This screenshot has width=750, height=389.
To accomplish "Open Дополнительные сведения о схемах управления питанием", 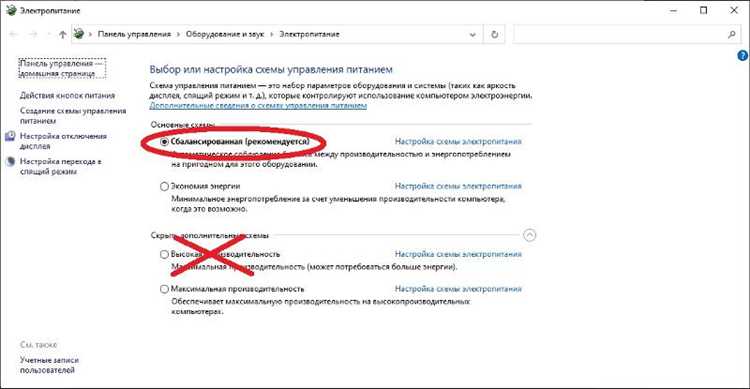I will pos(258,105).
